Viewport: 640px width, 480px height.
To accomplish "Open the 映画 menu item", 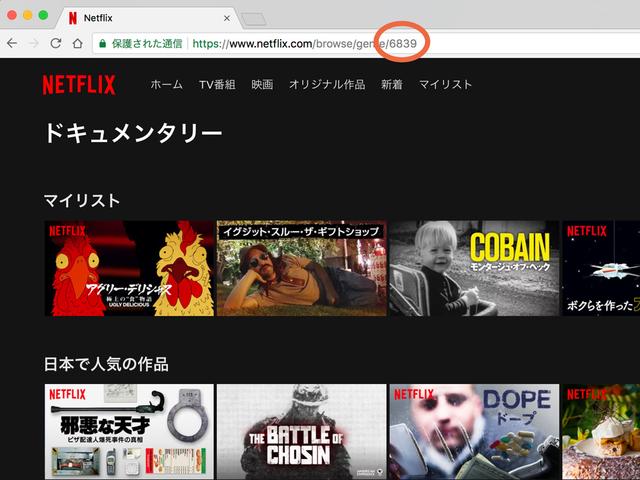I will click(262, 84).
